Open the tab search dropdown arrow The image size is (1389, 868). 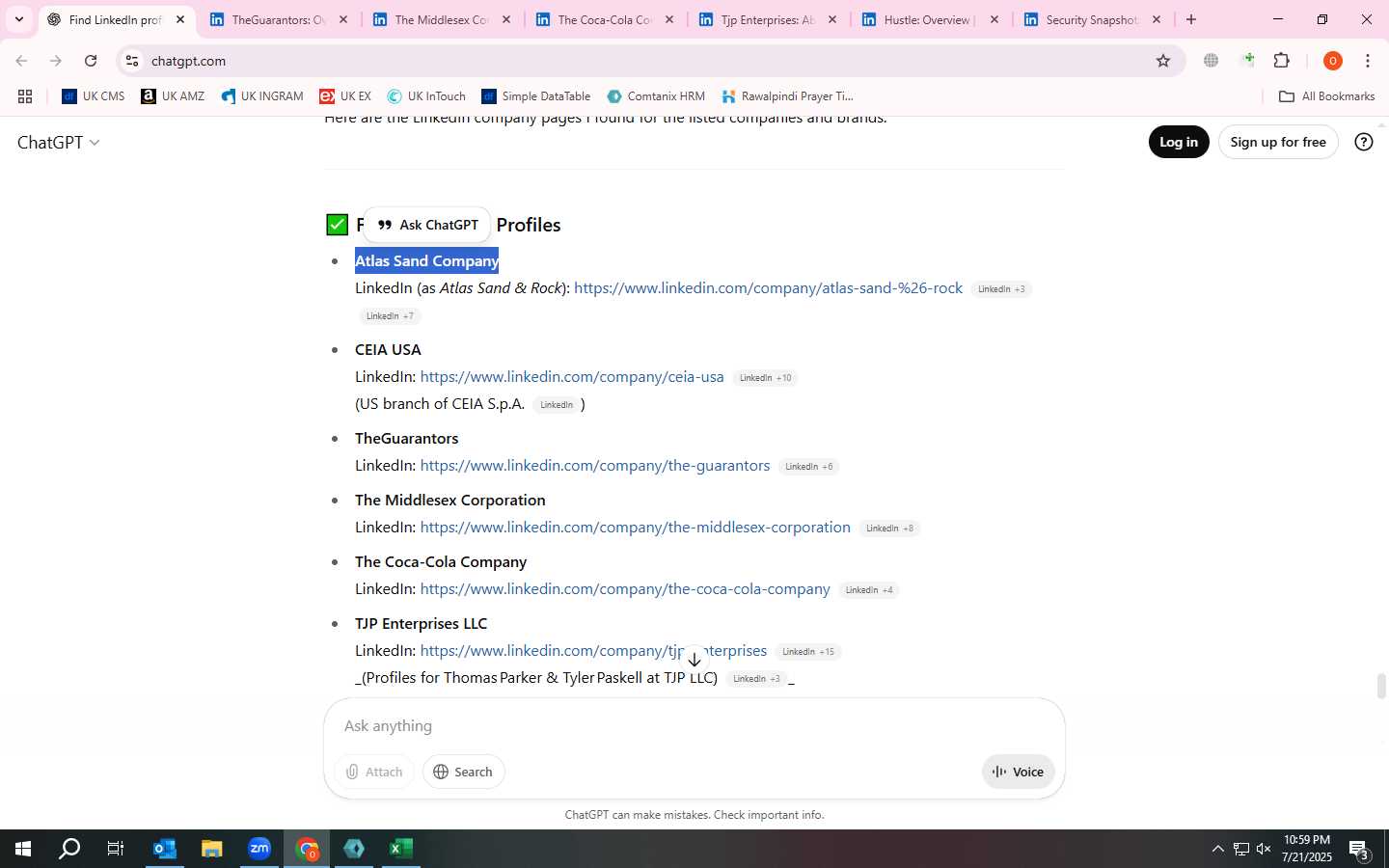click(18, 19)
